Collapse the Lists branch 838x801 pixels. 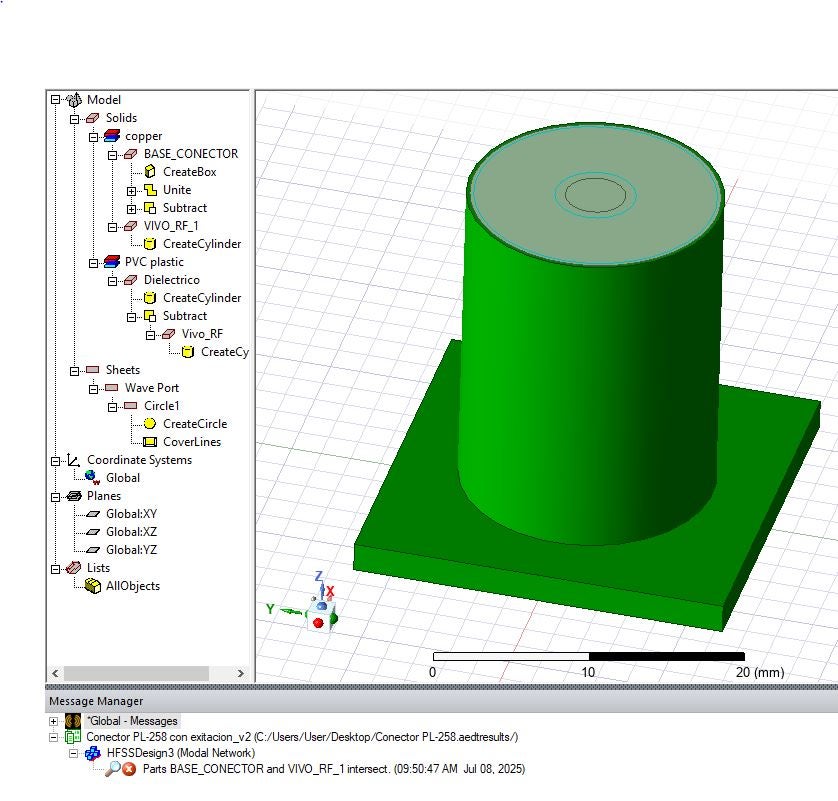pos(56,569)
